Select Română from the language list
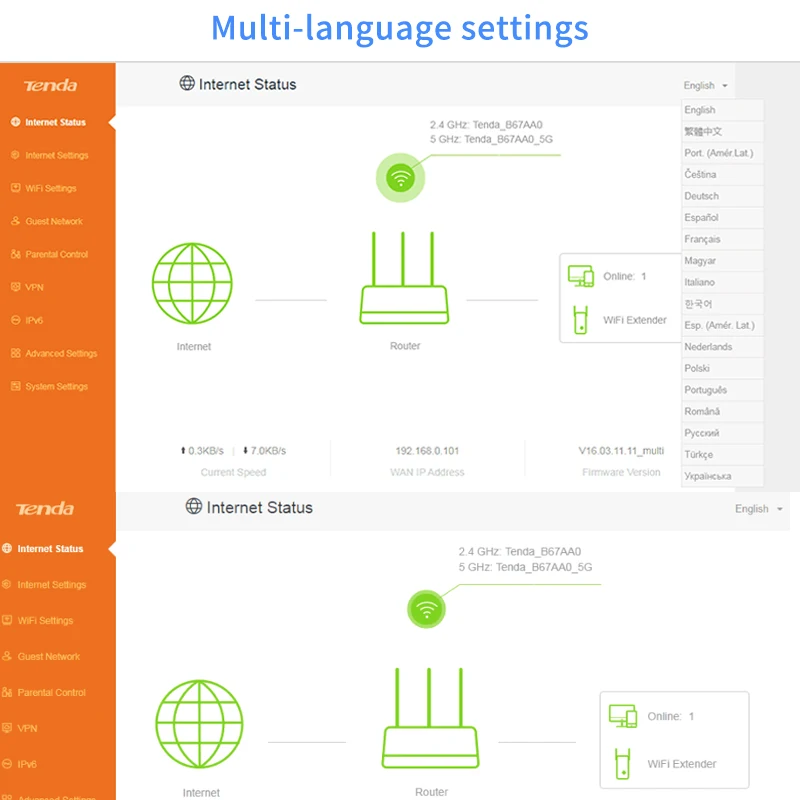 [722, 411]
